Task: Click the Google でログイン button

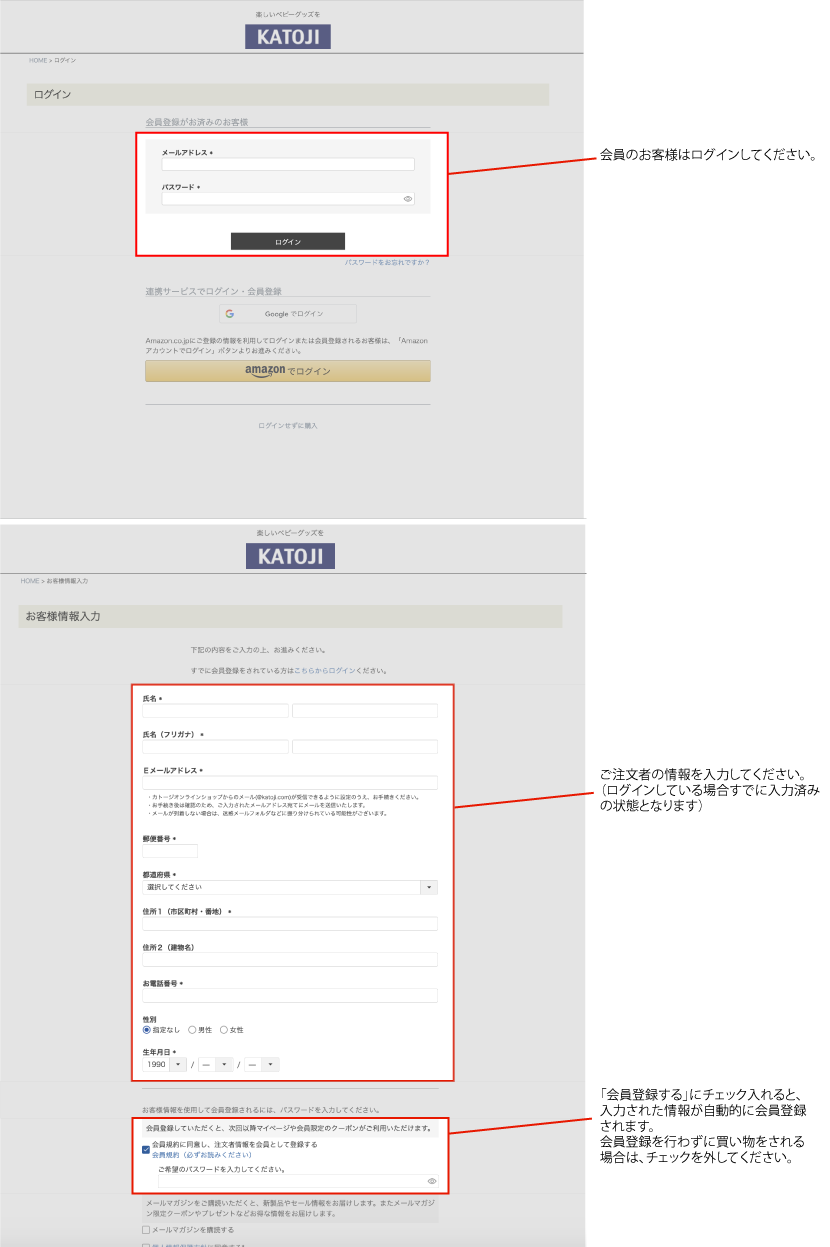Action: (288, 314)
